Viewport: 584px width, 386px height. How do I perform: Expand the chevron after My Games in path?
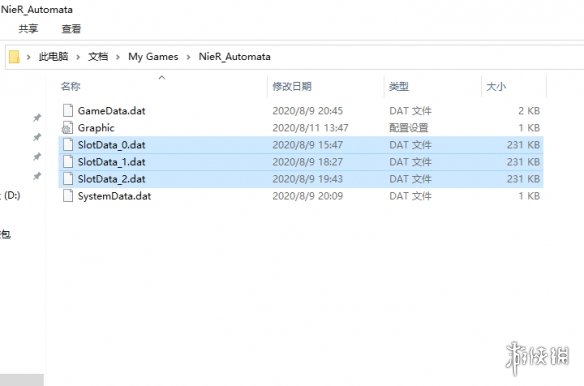pyautogui.click(x=188, y=57)
